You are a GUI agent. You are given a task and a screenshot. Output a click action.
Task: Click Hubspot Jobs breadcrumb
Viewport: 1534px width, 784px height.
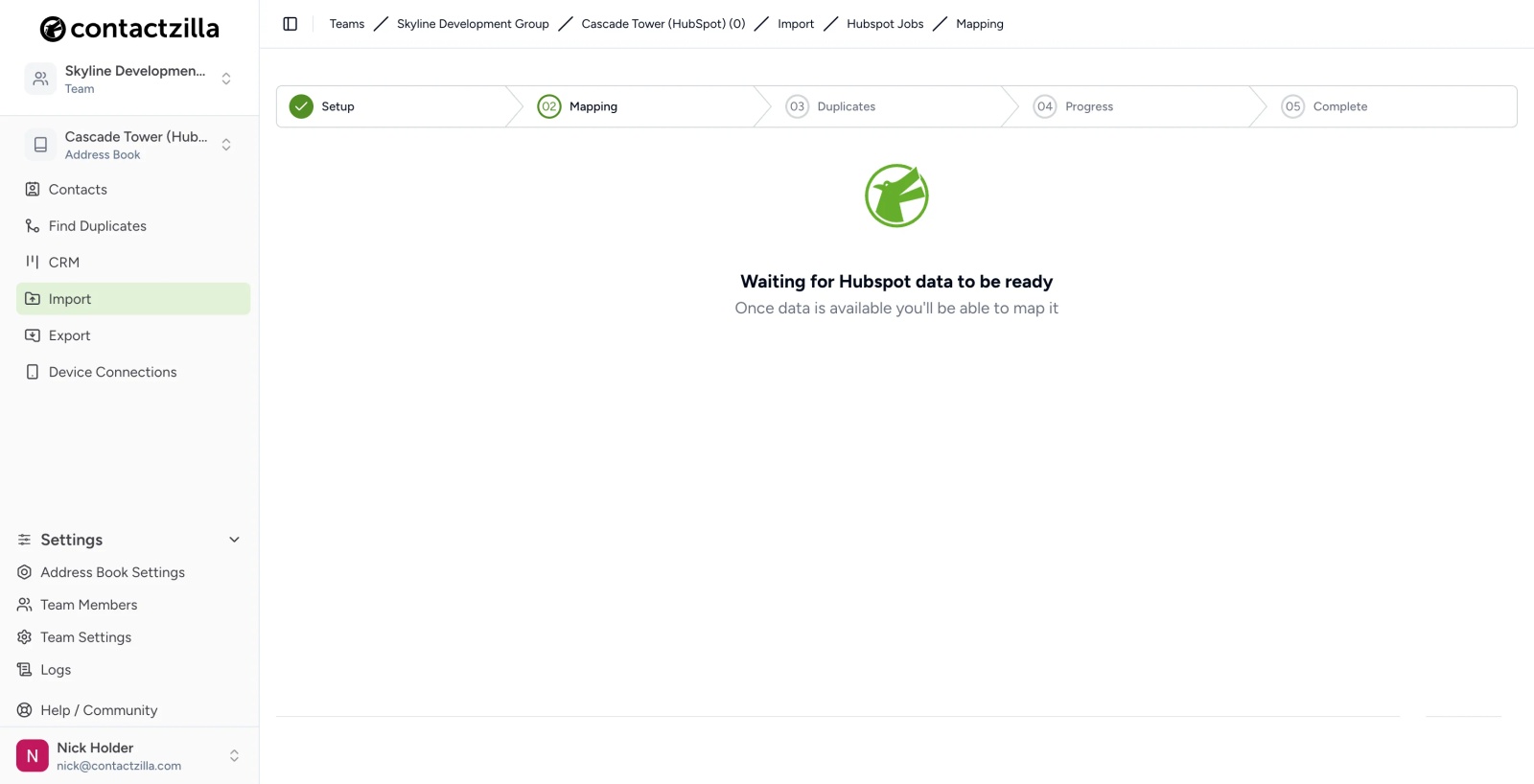click(885, 24)
